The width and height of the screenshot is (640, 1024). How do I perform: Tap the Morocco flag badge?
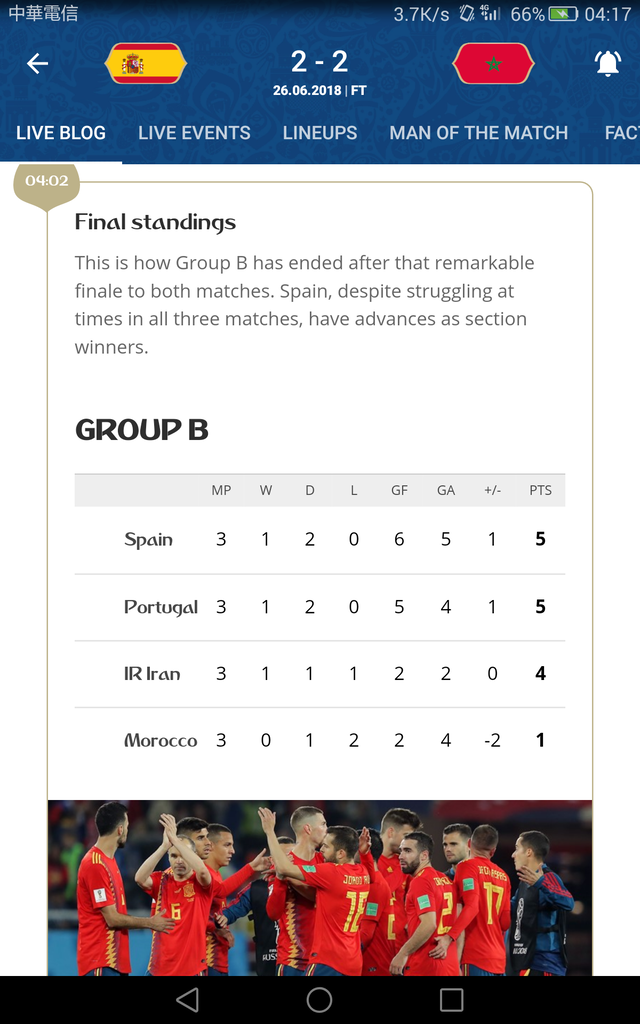click(x=493, y=63)
